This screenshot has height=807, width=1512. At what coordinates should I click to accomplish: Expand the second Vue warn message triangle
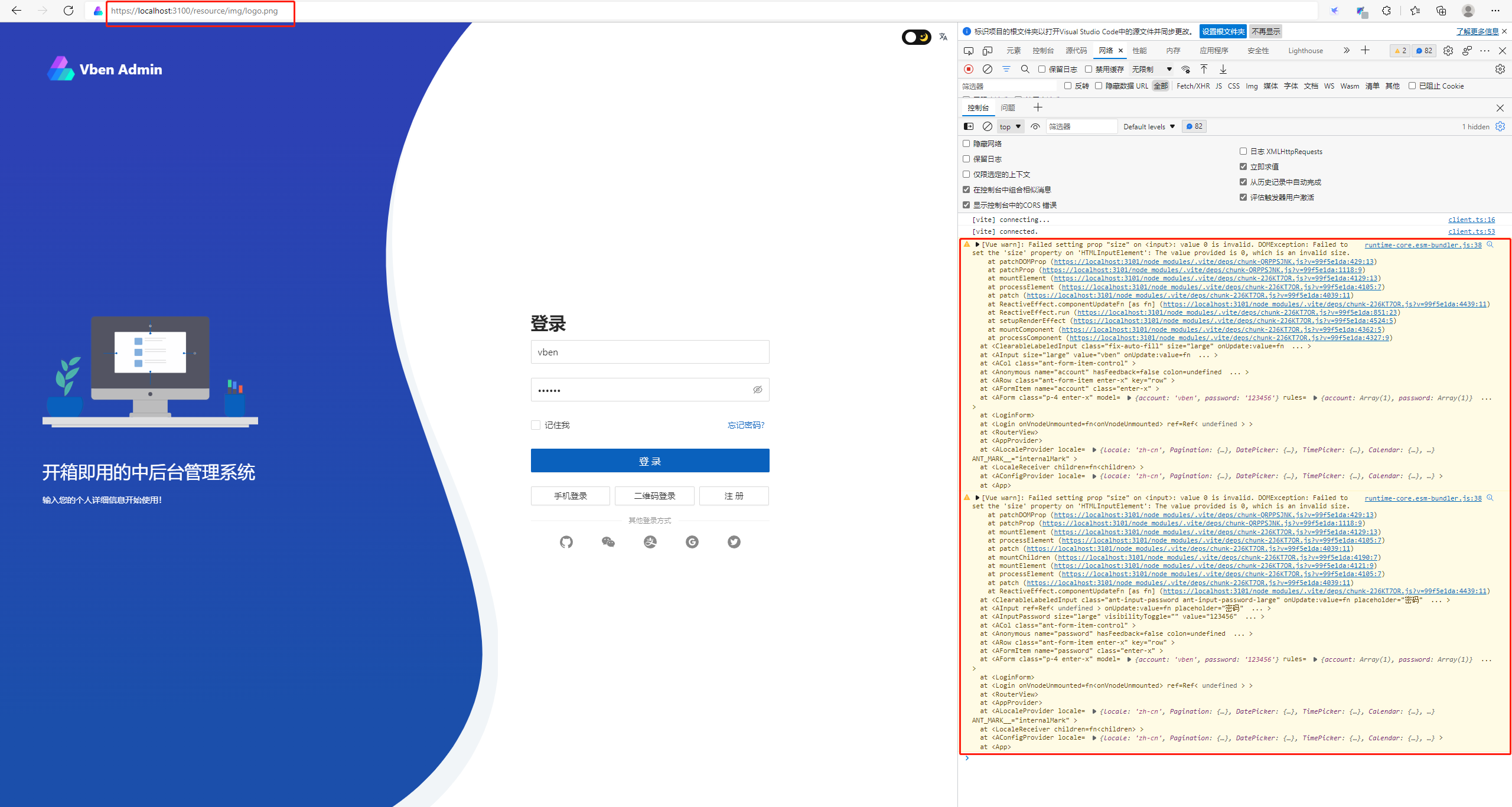pyautogui.click(x=977, y=498)
